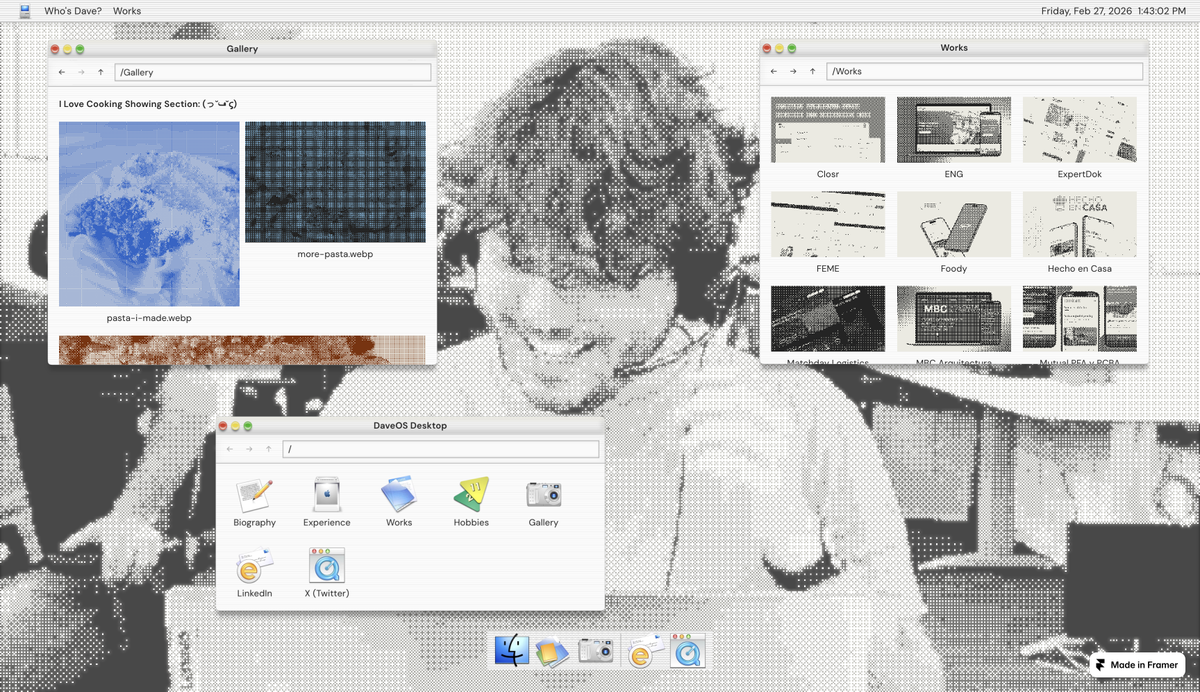Go forward in the Gallery window
This screenshot has height=692, width=1200.
81,72
